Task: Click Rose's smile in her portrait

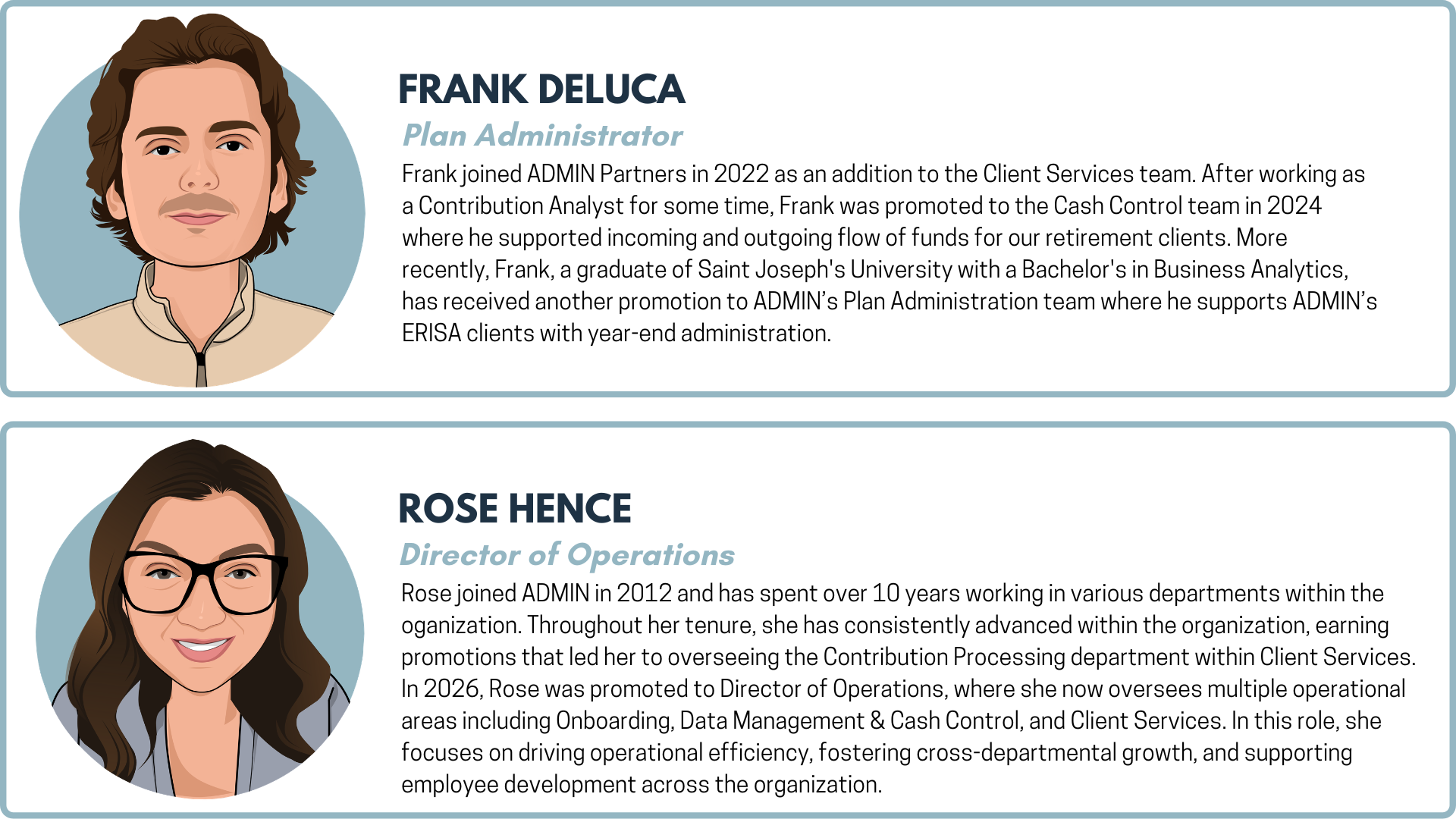Action: point(202,647)
